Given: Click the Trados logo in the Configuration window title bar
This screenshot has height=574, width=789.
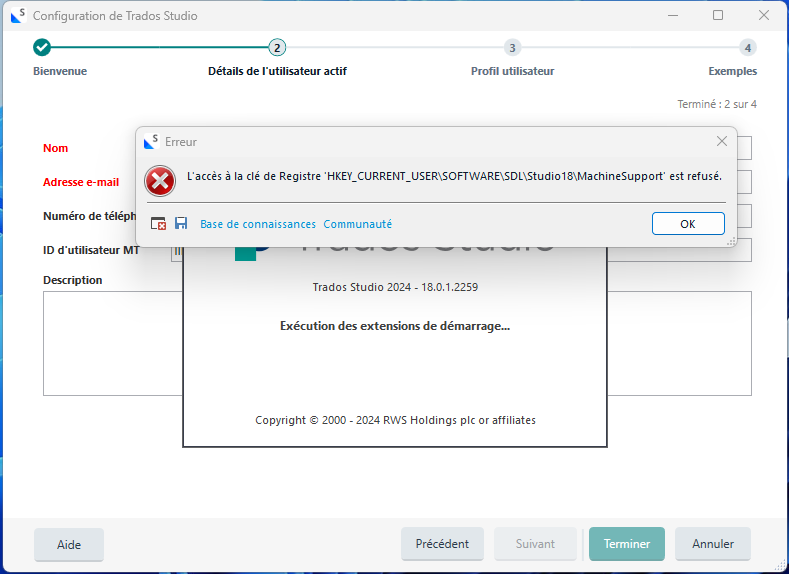Looking at the screenshot, I should coord(18,16).
